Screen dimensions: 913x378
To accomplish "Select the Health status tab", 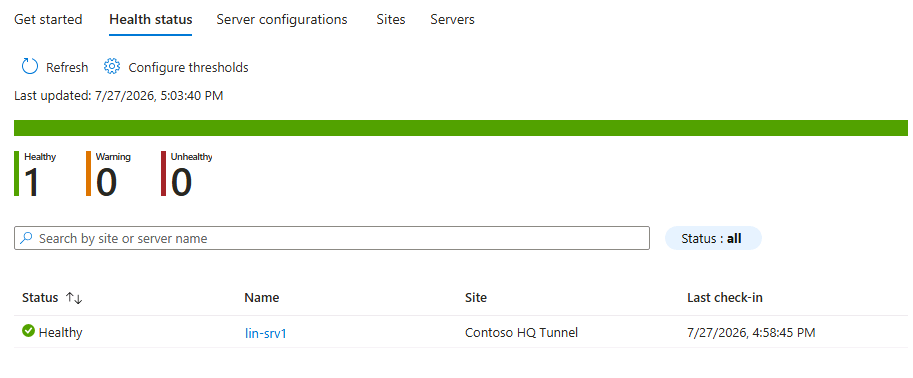I will (x=151, y=19).
